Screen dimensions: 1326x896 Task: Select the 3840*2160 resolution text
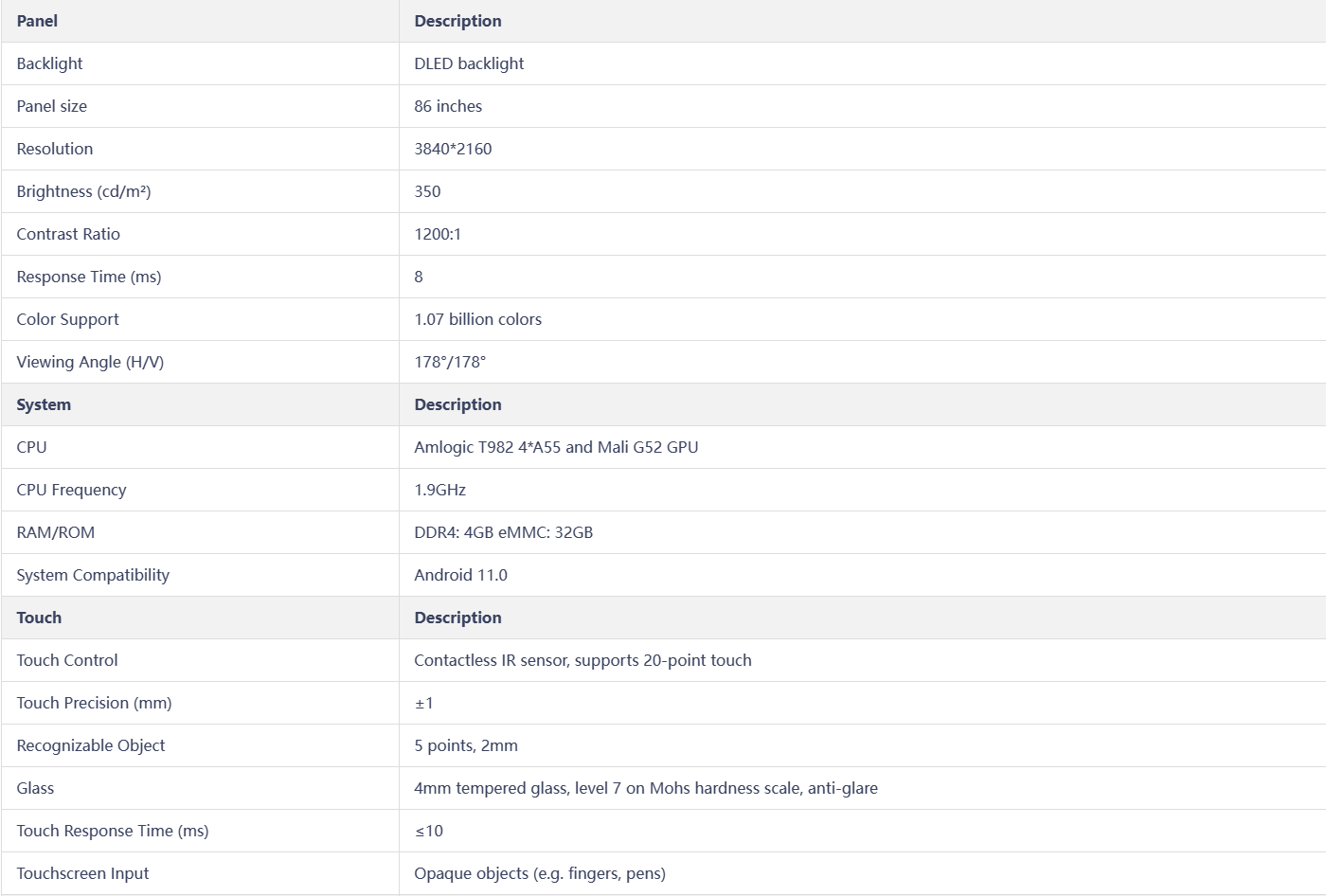[453, 149]
